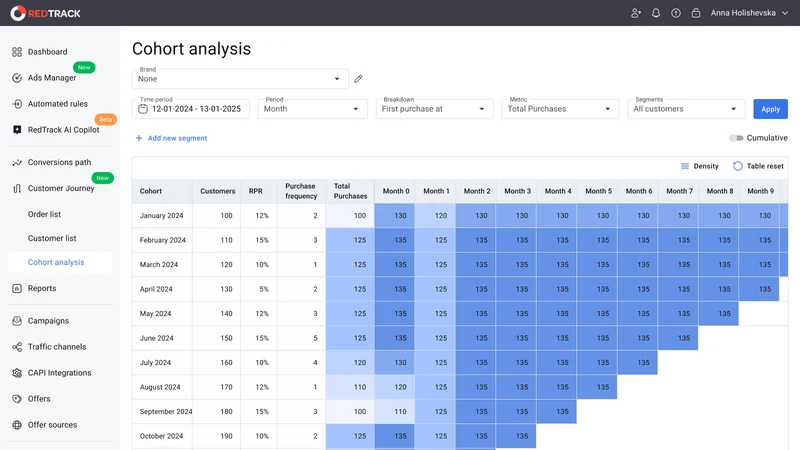Viewport: 800px width, 450px height.
Task: Click the Total Purchases column header
Action: pos(350,191)
